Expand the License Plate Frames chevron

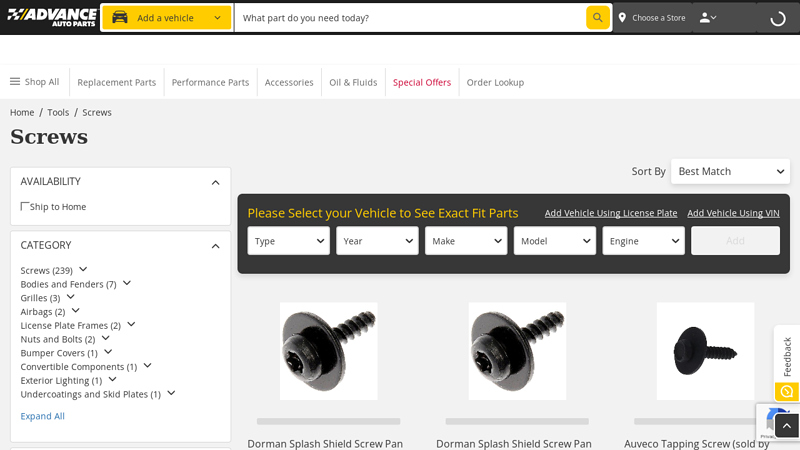pyautogui.click(x=131, y=324)
